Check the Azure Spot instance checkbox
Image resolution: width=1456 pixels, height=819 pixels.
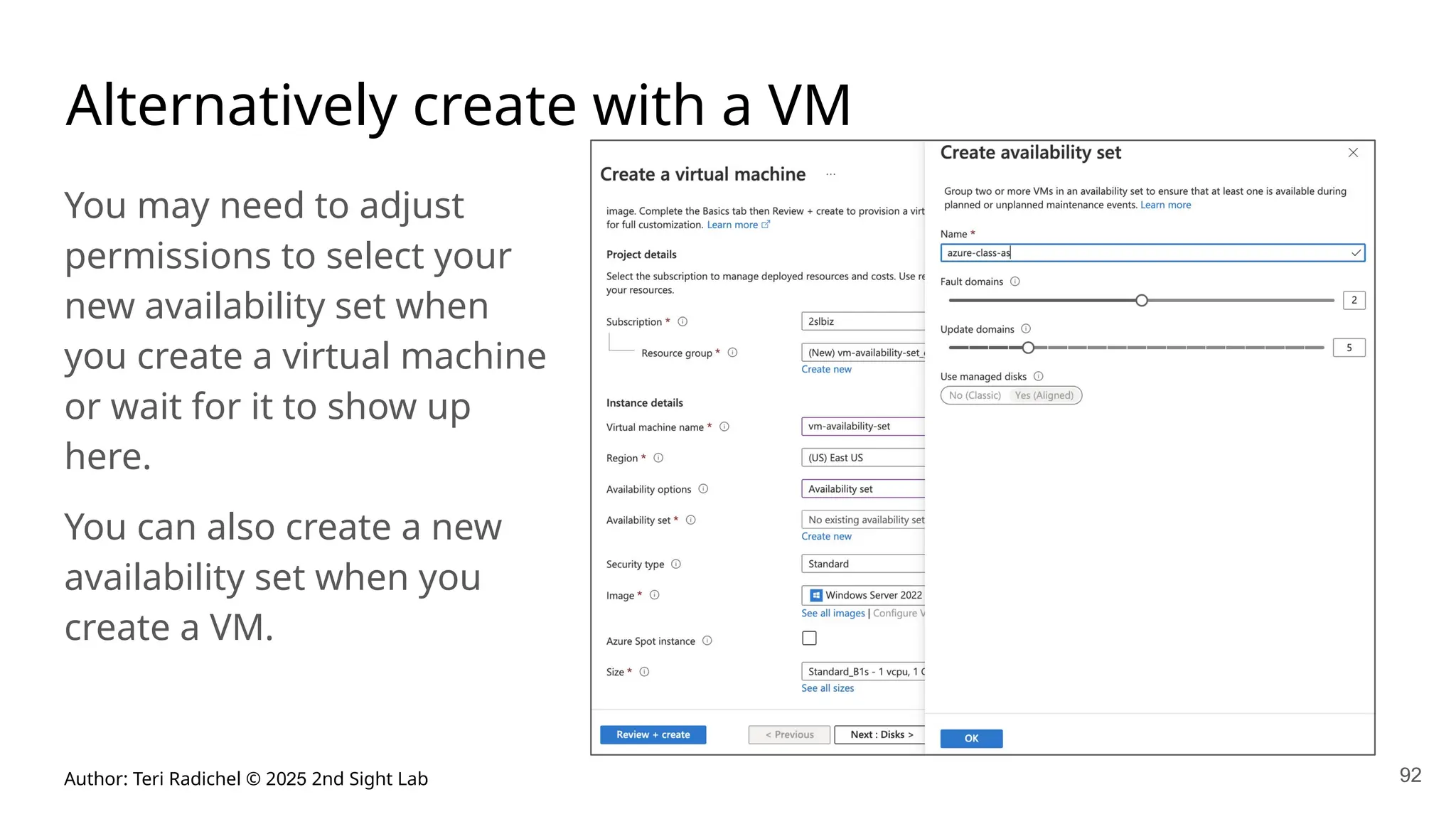pyautogui.click(x=809, y=638)
